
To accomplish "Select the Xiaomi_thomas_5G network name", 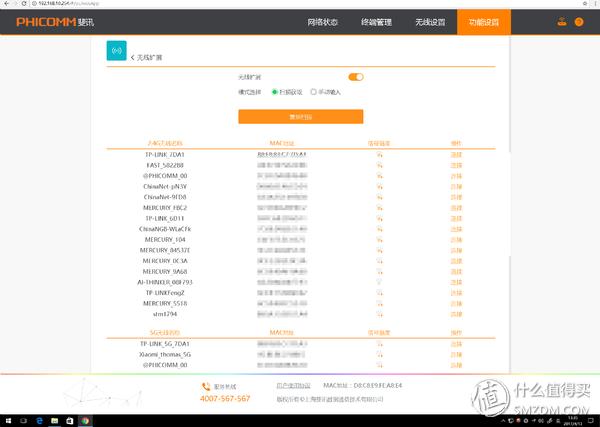I will (165, 355).
